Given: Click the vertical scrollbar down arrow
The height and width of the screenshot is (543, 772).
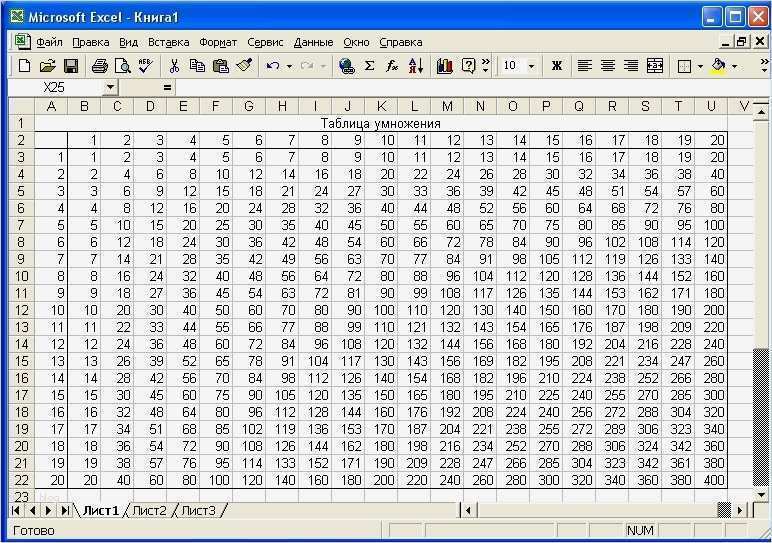Looking at the screenshot, I should coord(761,495).
